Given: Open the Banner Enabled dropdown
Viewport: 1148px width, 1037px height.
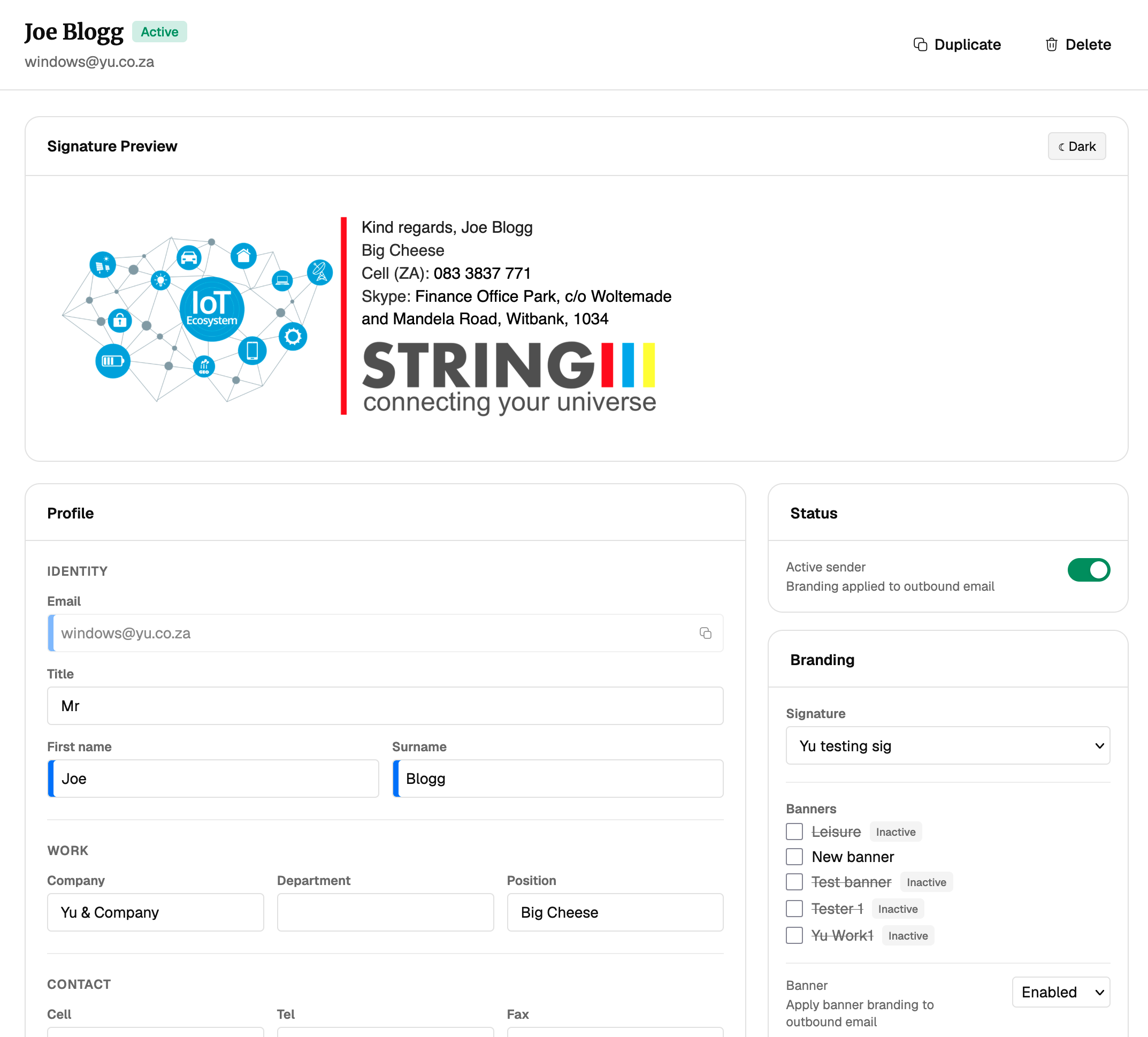Looking at the screenshot, I should 1060,992.
